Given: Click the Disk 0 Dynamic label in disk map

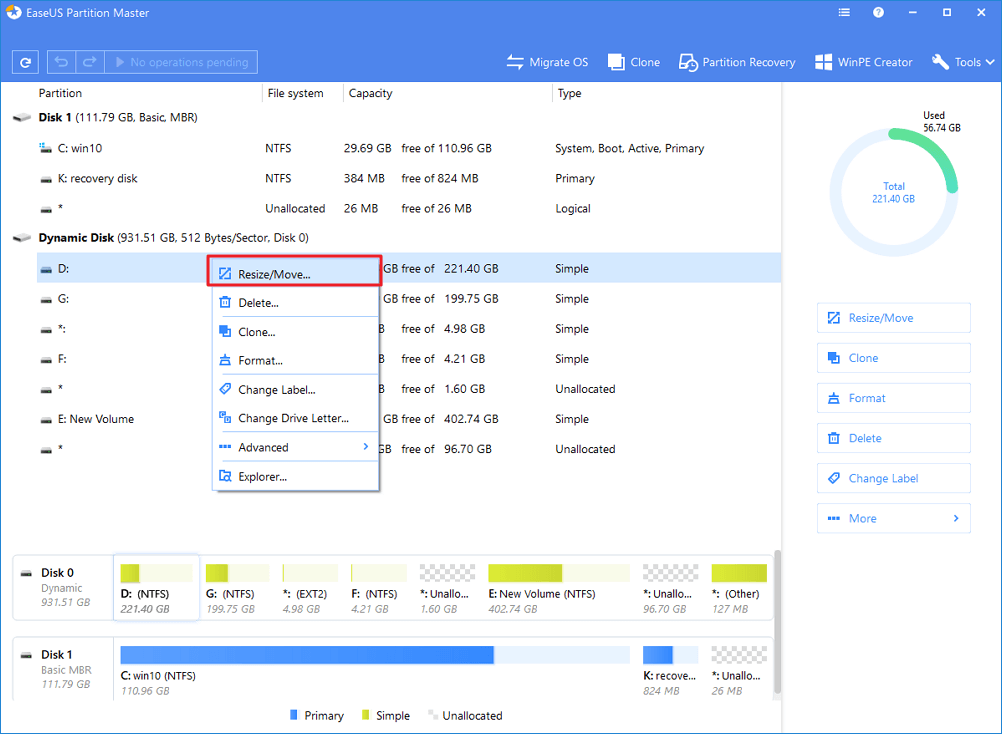Looking at the screenshot, I should (63, 587).
